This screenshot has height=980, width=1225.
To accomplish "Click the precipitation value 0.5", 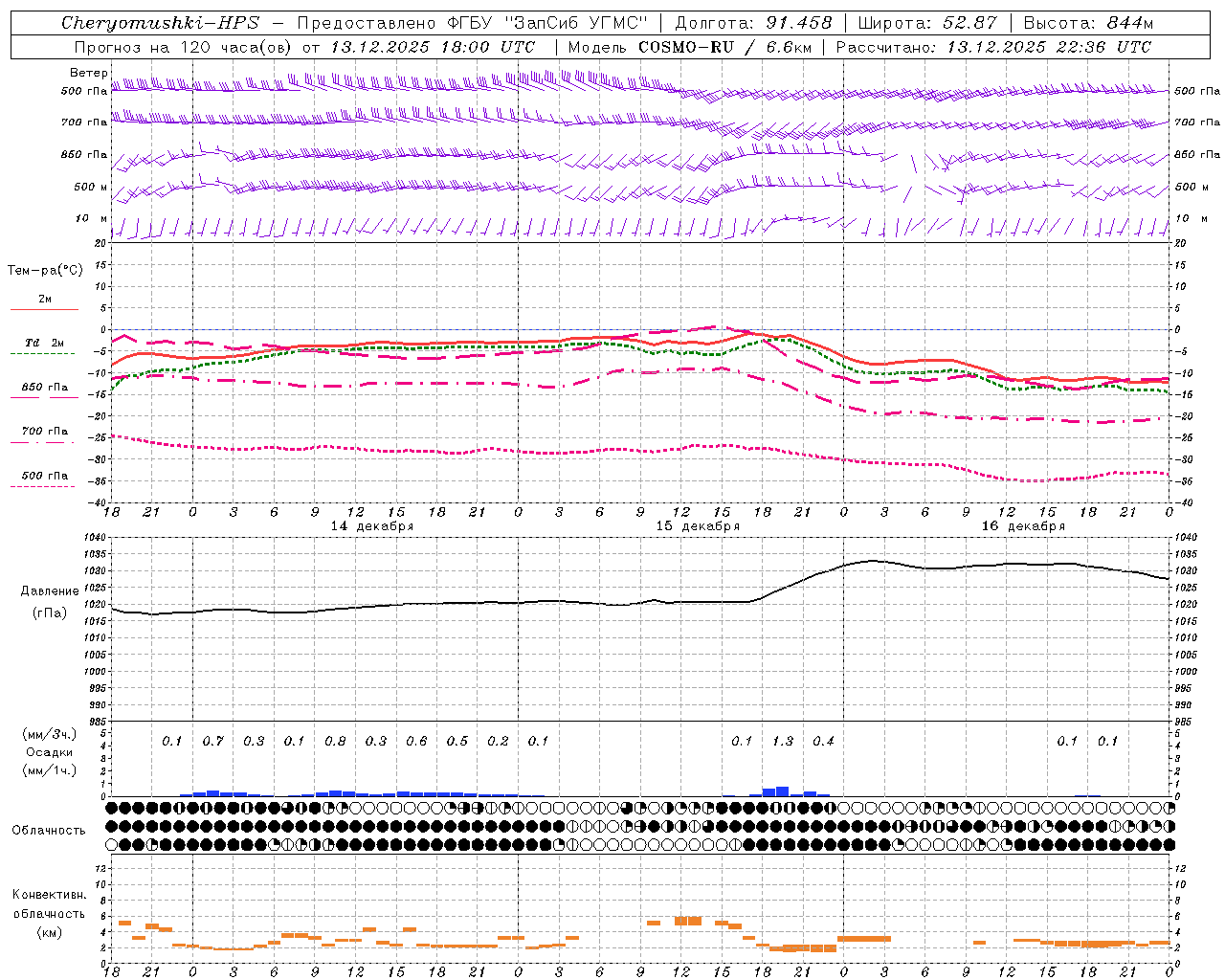I will click(457, 742).
